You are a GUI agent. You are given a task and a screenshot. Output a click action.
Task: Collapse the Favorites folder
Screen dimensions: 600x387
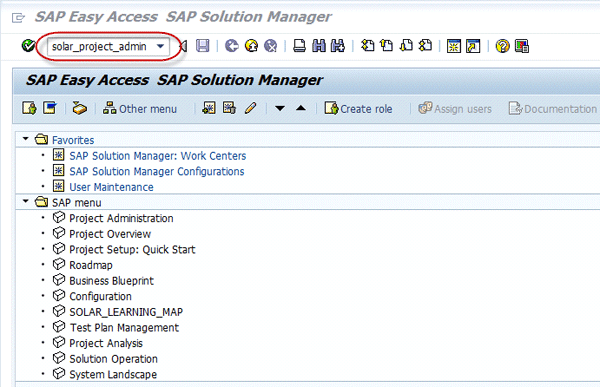coord(26,139)
